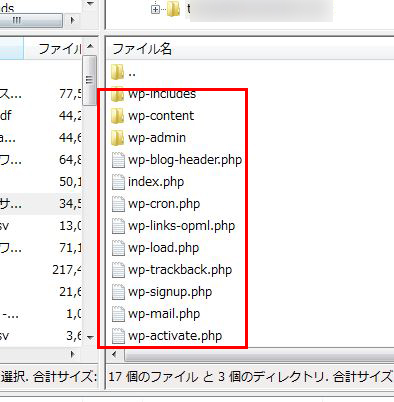
Task: Sort remote list by ファイル名 column header
Action: (142, 49)
